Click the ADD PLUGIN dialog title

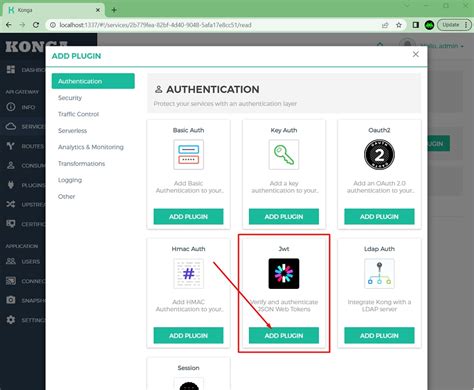[76, 56]
